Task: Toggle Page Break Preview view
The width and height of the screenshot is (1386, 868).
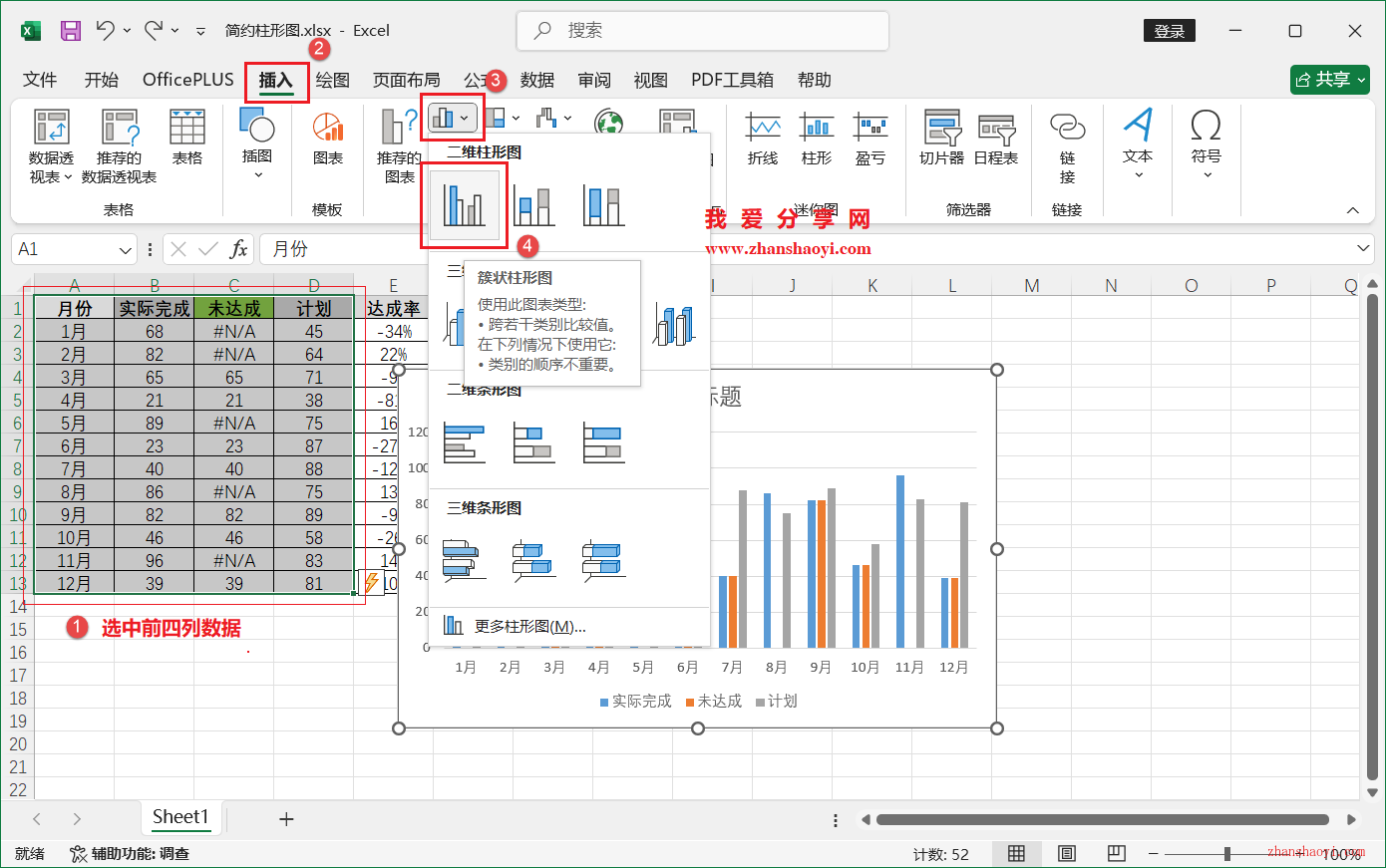Action: point(1116,853)
